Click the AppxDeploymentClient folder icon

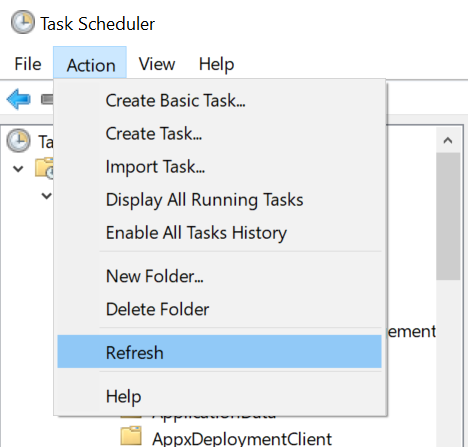pyautogui.click(x=131, y=435)
